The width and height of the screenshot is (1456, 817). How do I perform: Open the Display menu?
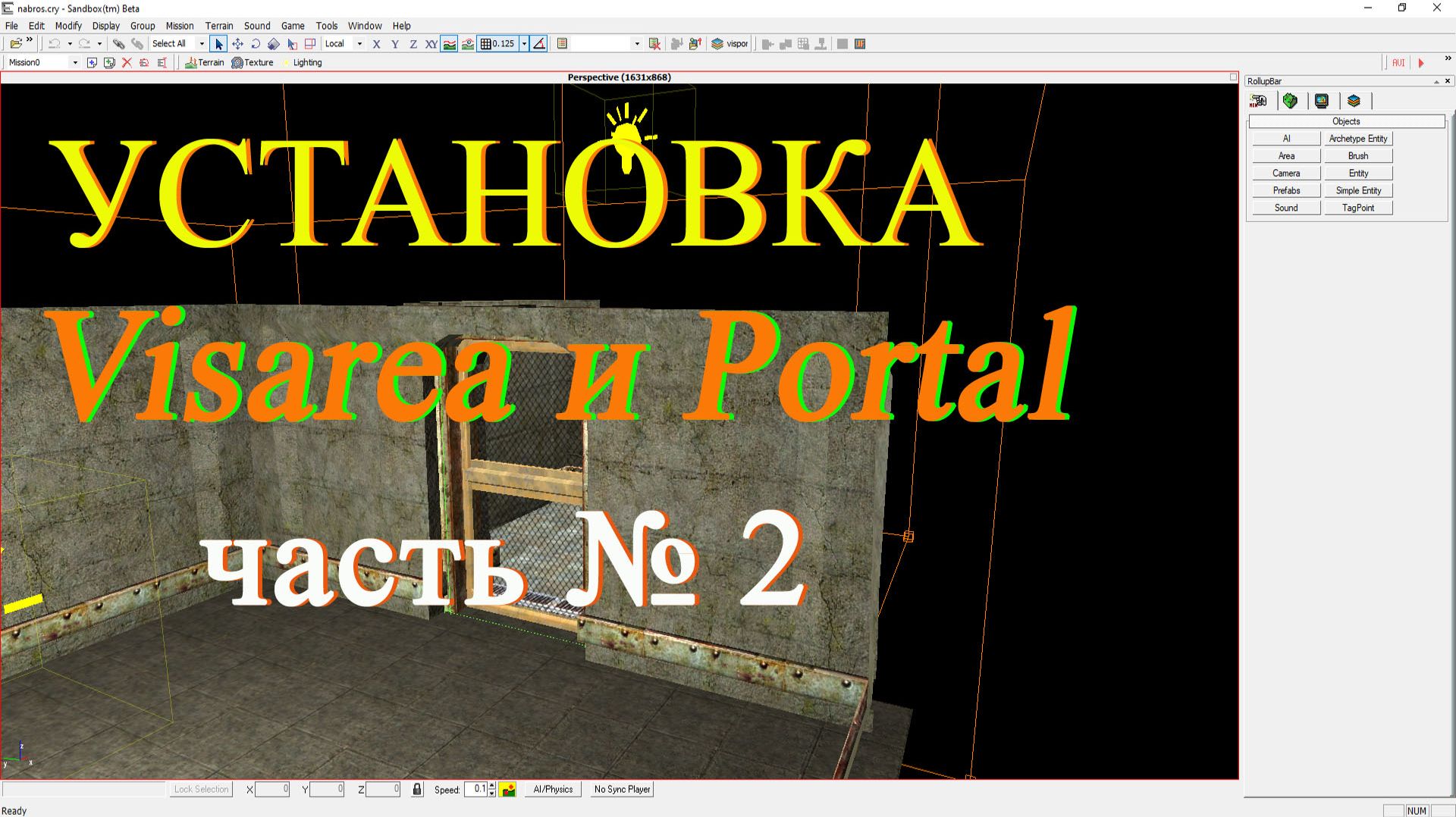[106, 26]
